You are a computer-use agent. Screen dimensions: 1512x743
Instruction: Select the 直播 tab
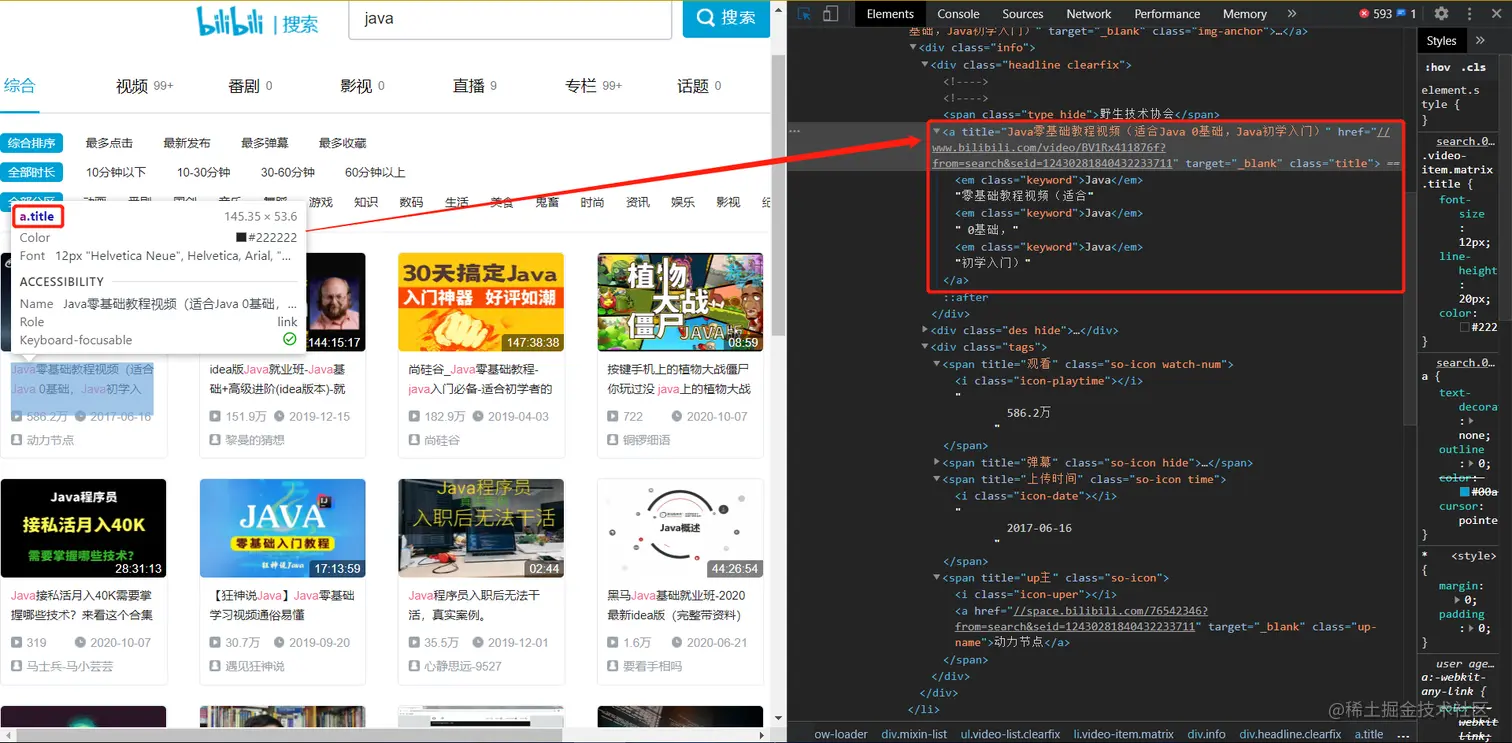pos(474,86)
